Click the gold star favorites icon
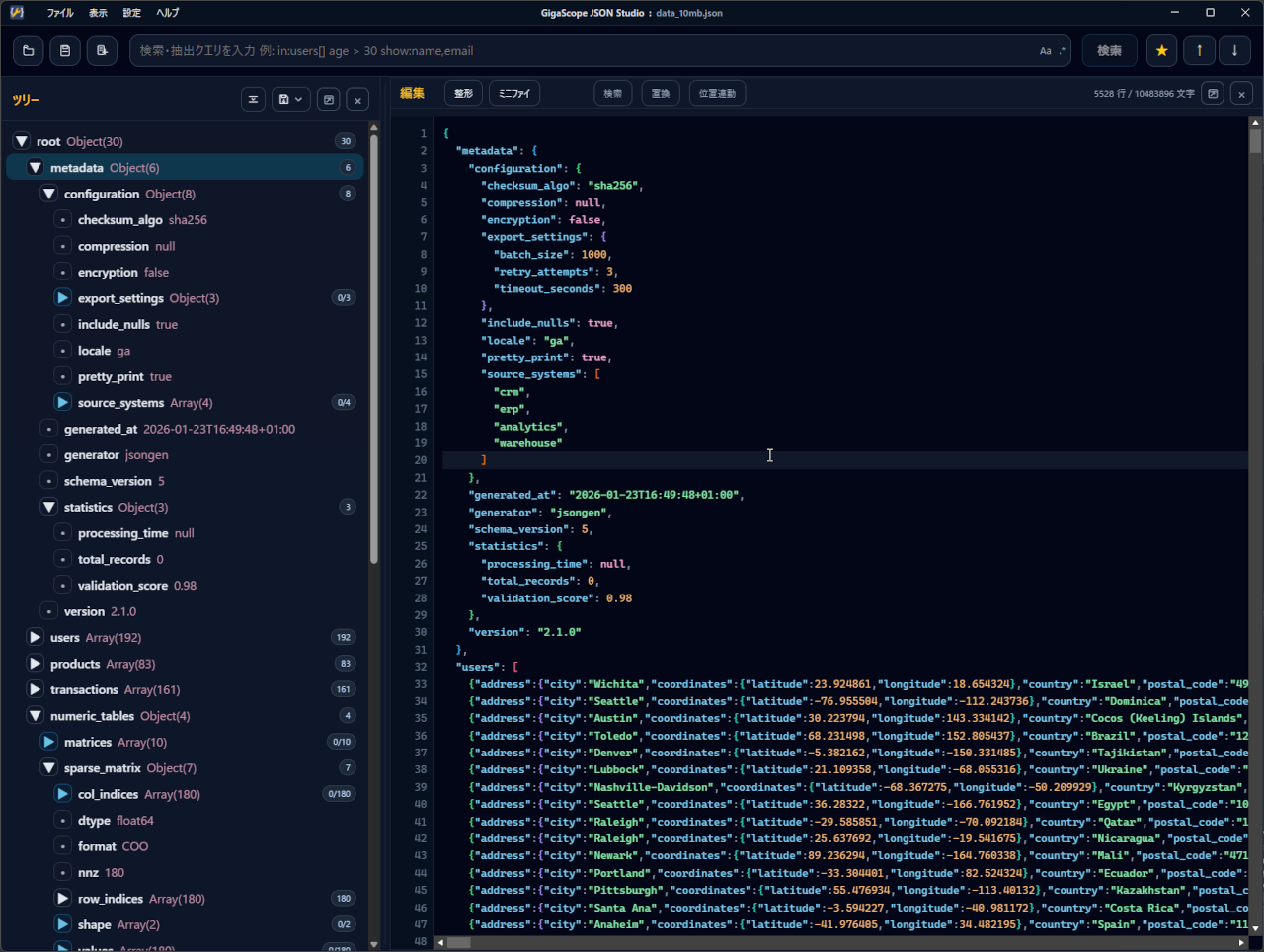Image resolution: width=1264 pixels, height=952 pixels. 1161,50
